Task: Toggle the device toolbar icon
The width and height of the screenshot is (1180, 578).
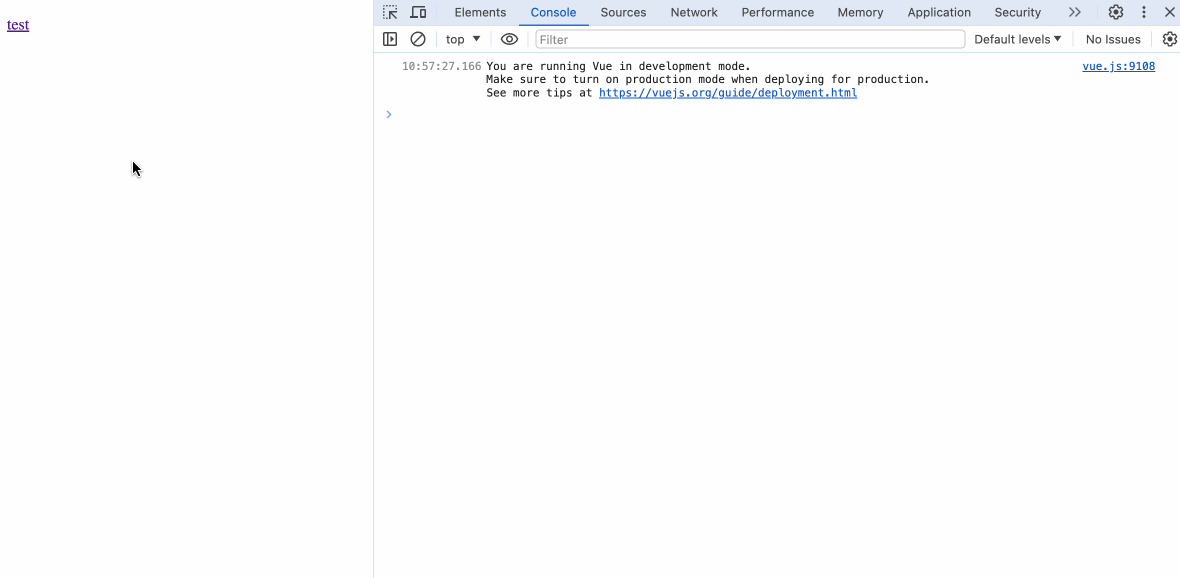Action: click(x=418, y=12)
